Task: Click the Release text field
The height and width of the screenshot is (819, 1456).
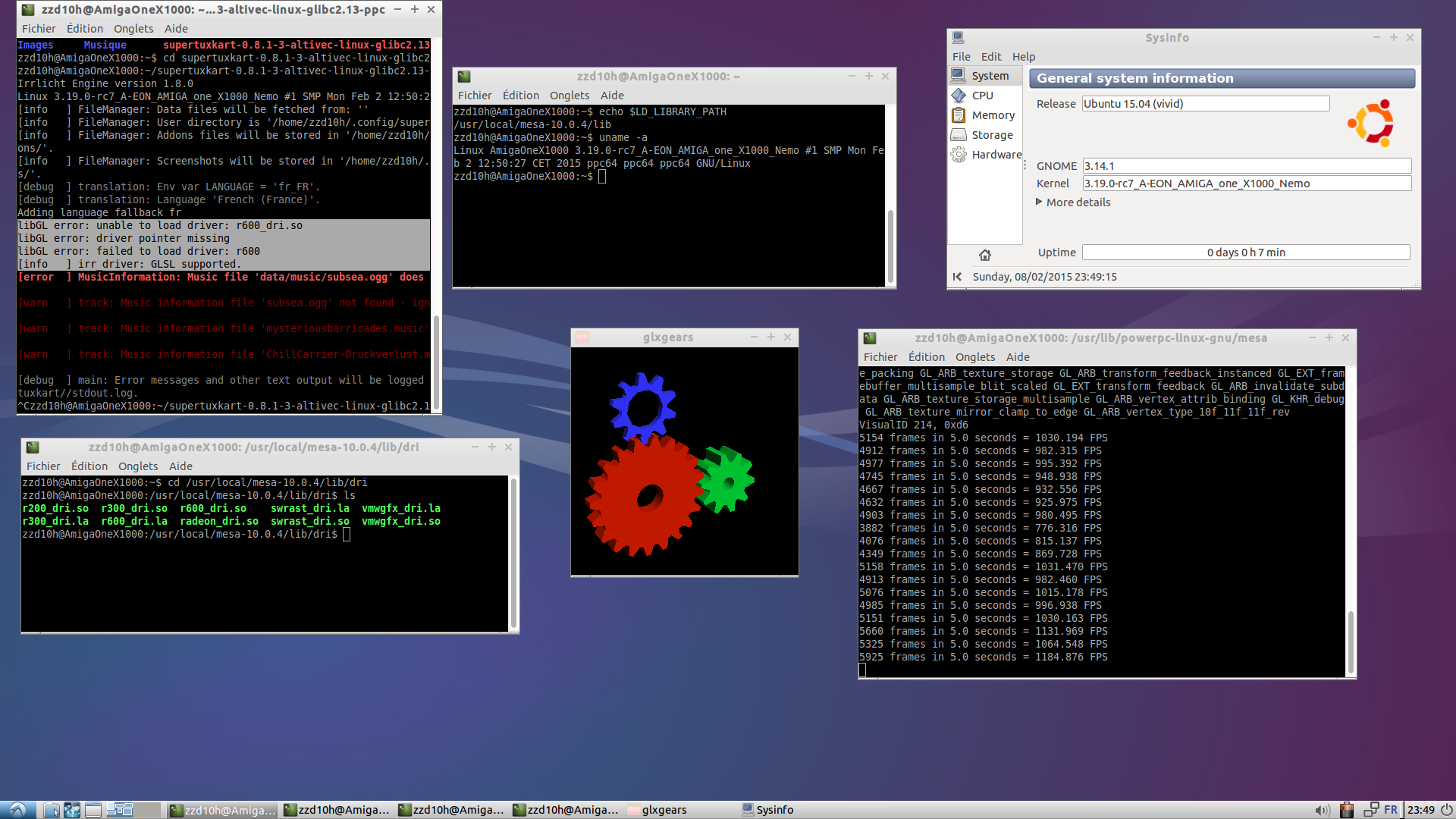Action: tap(1205, 104)
